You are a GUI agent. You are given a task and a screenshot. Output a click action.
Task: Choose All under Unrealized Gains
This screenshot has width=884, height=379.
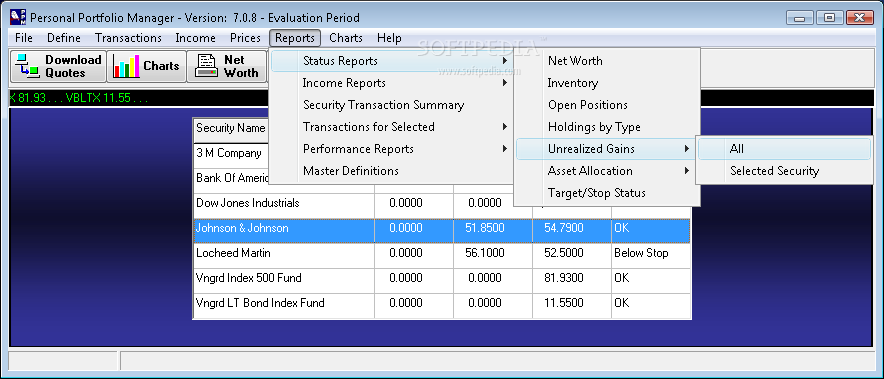click(784, 149)
